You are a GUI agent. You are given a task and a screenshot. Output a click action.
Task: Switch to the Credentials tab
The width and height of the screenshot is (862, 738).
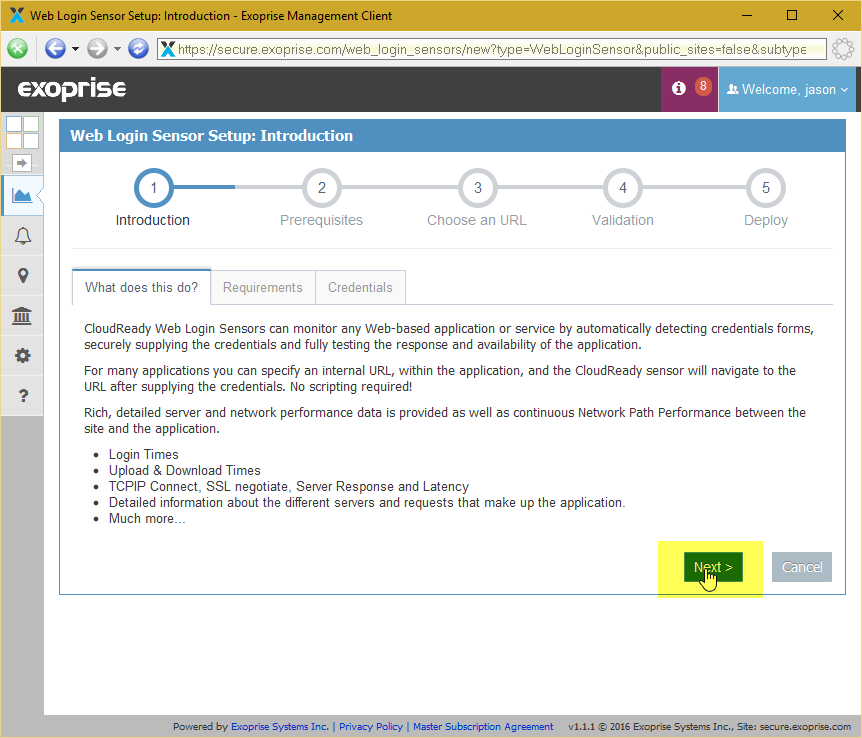pyautogui.click(x=360, y=287)
